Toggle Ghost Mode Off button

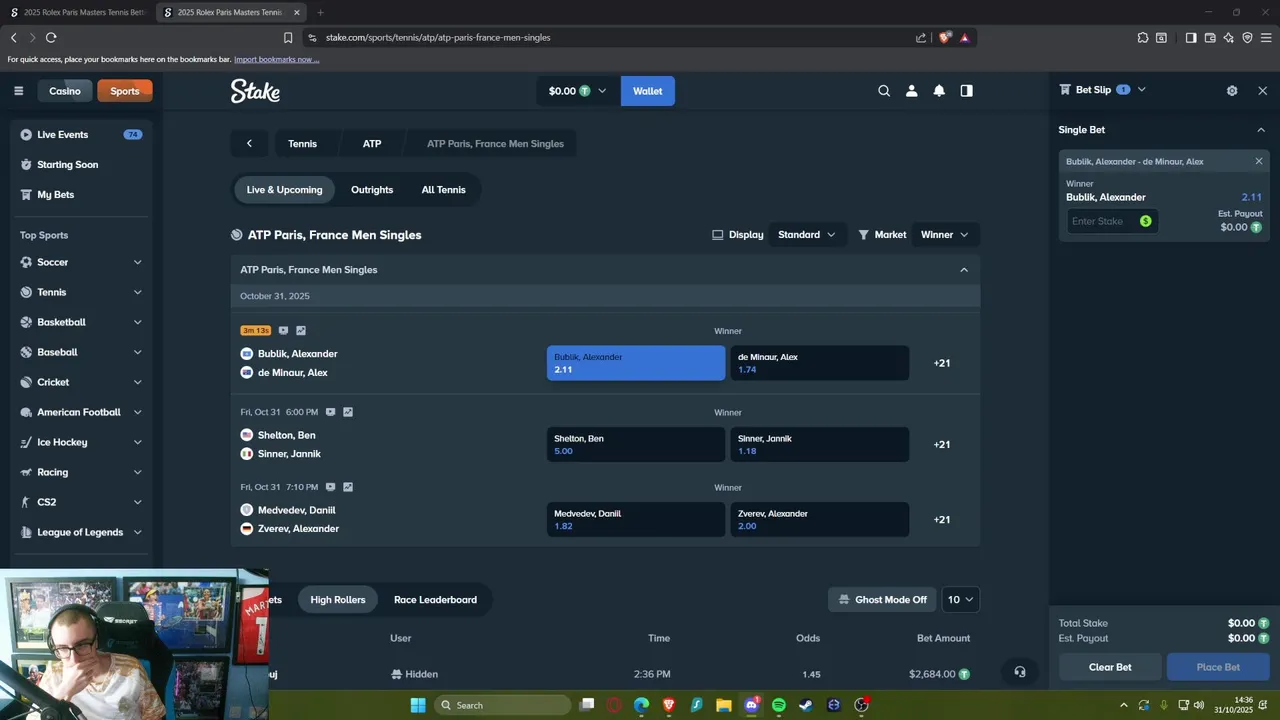pyautogui.click(x=882, y=600)
